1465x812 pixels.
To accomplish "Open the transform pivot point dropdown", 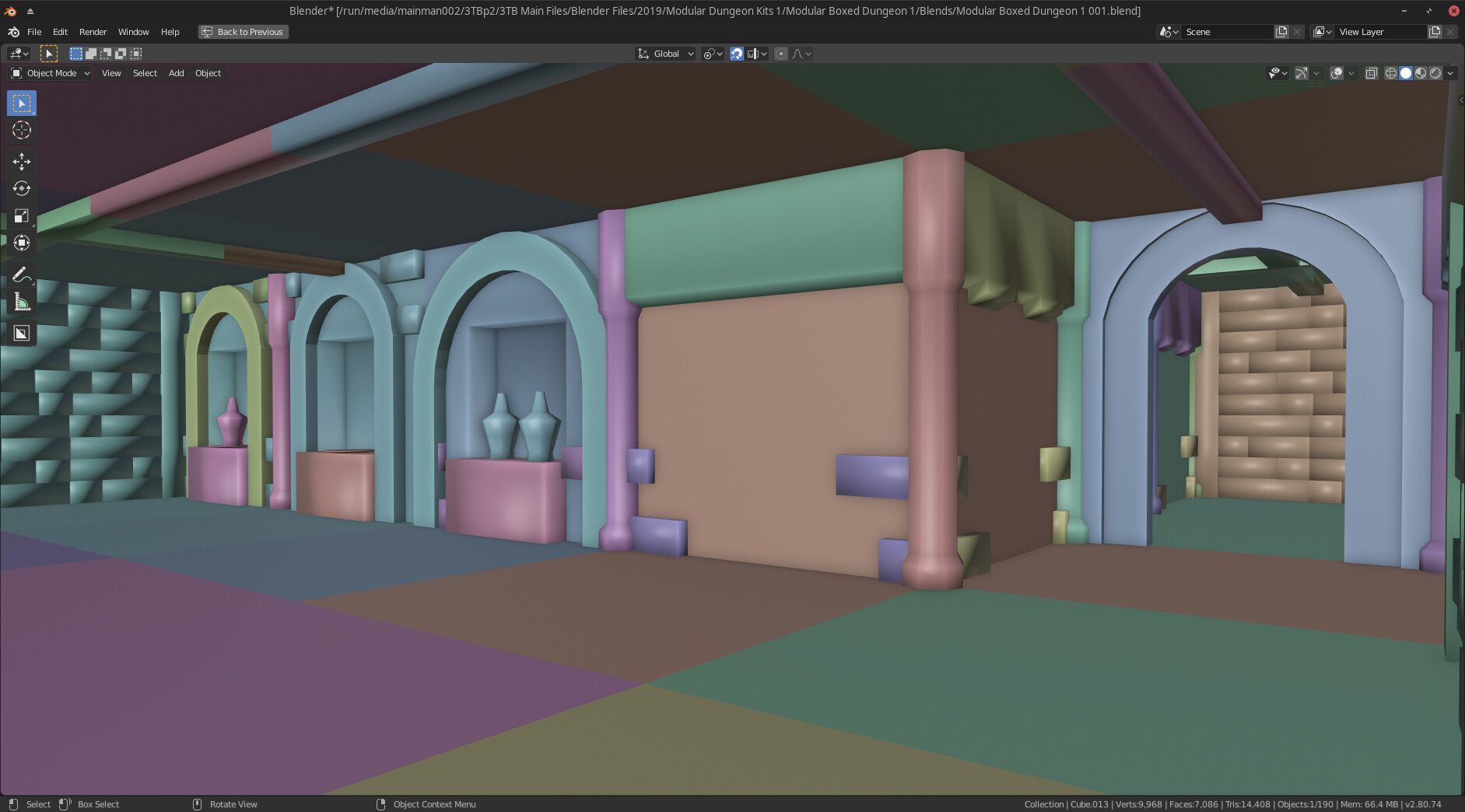I will [x=710, y=53].
